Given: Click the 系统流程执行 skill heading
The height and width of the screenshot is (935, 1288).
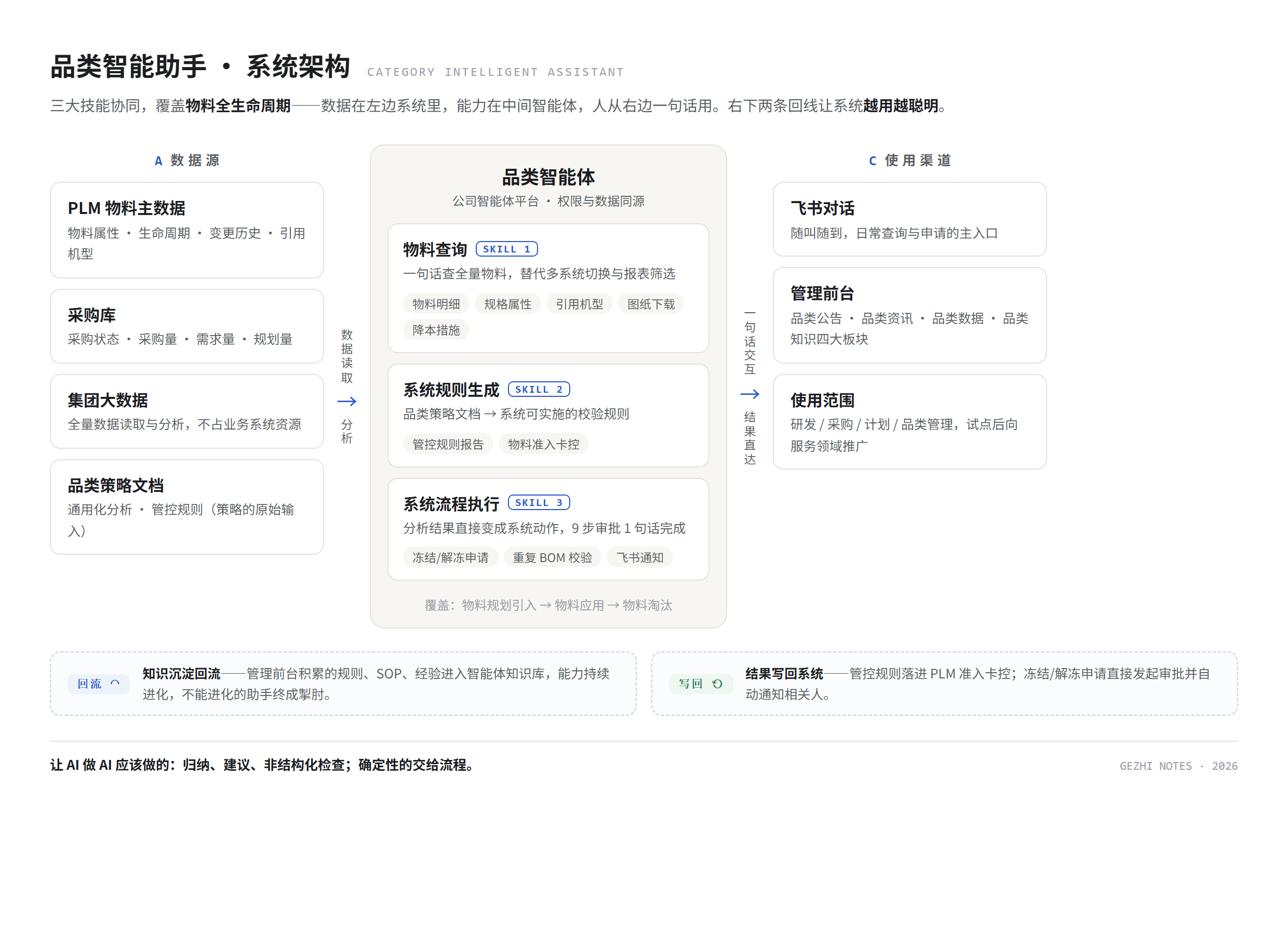Looking at the screenshot, I should coord(451,503).
